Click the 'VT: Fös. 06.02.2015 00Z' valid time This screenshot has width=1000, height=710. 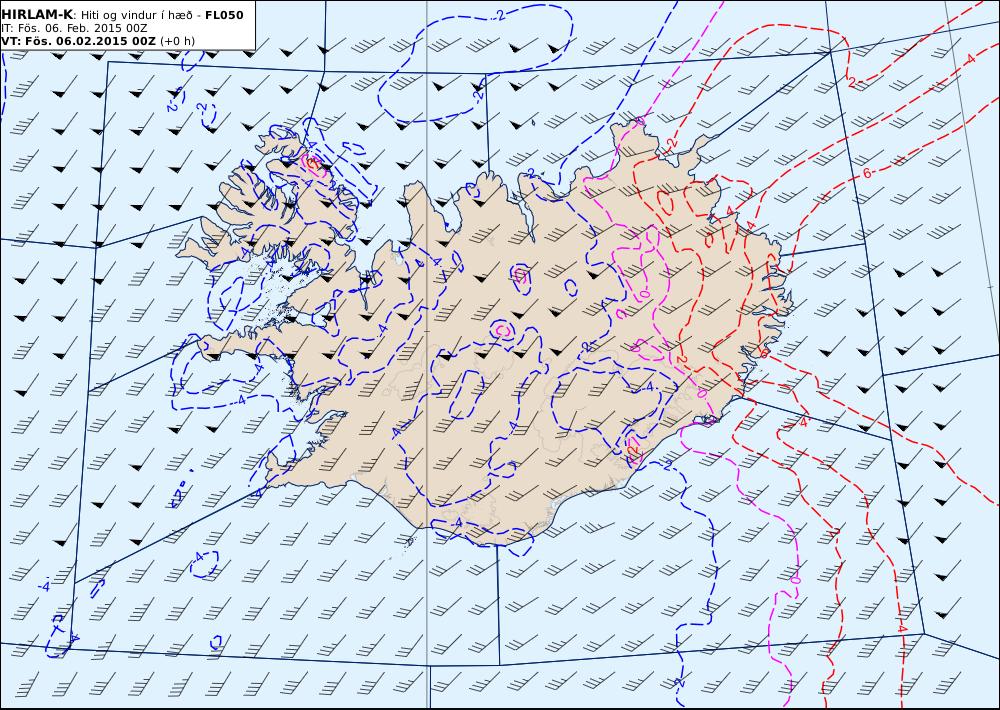pos(78,41)
